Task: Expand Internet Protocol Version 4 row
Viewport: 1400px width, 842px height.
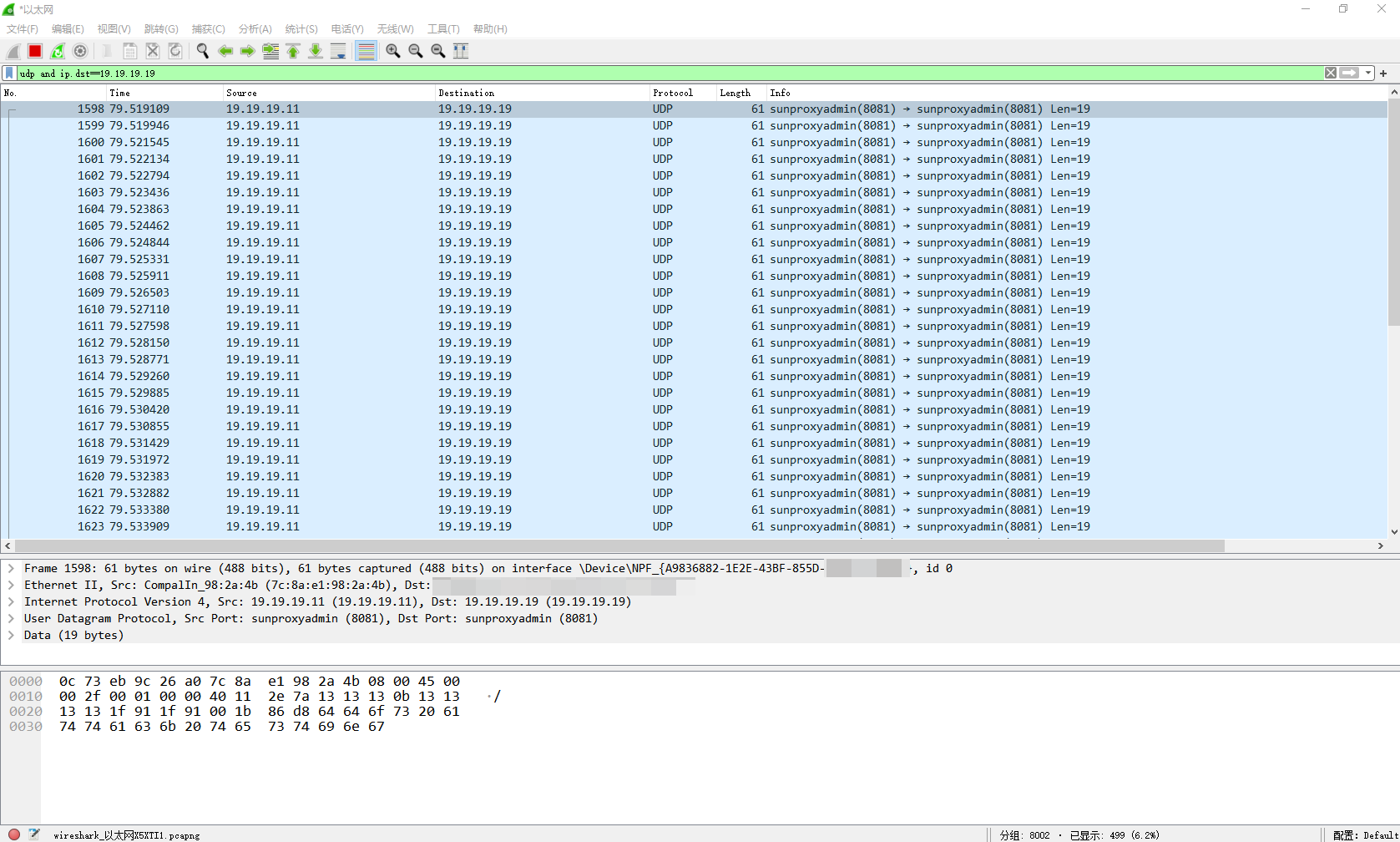Action: coord(11,601)
